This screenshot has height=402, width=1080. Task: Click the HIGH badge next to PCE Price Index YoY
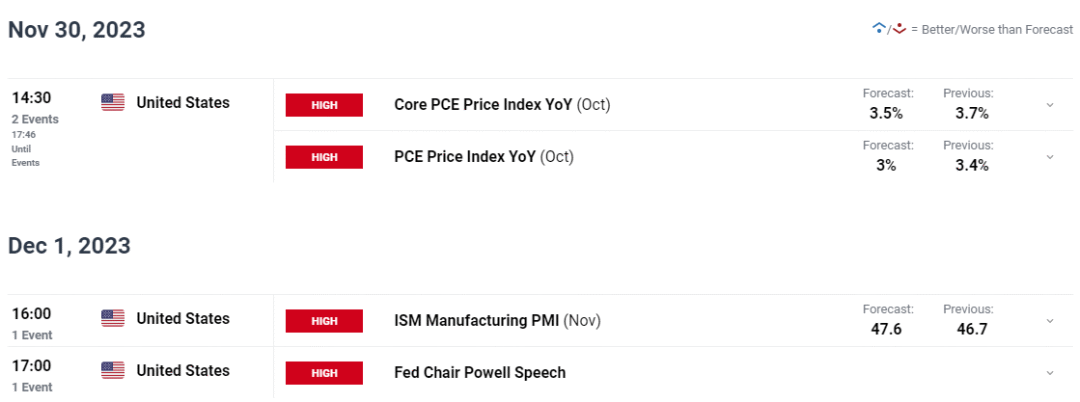click(x=324, y=157)
